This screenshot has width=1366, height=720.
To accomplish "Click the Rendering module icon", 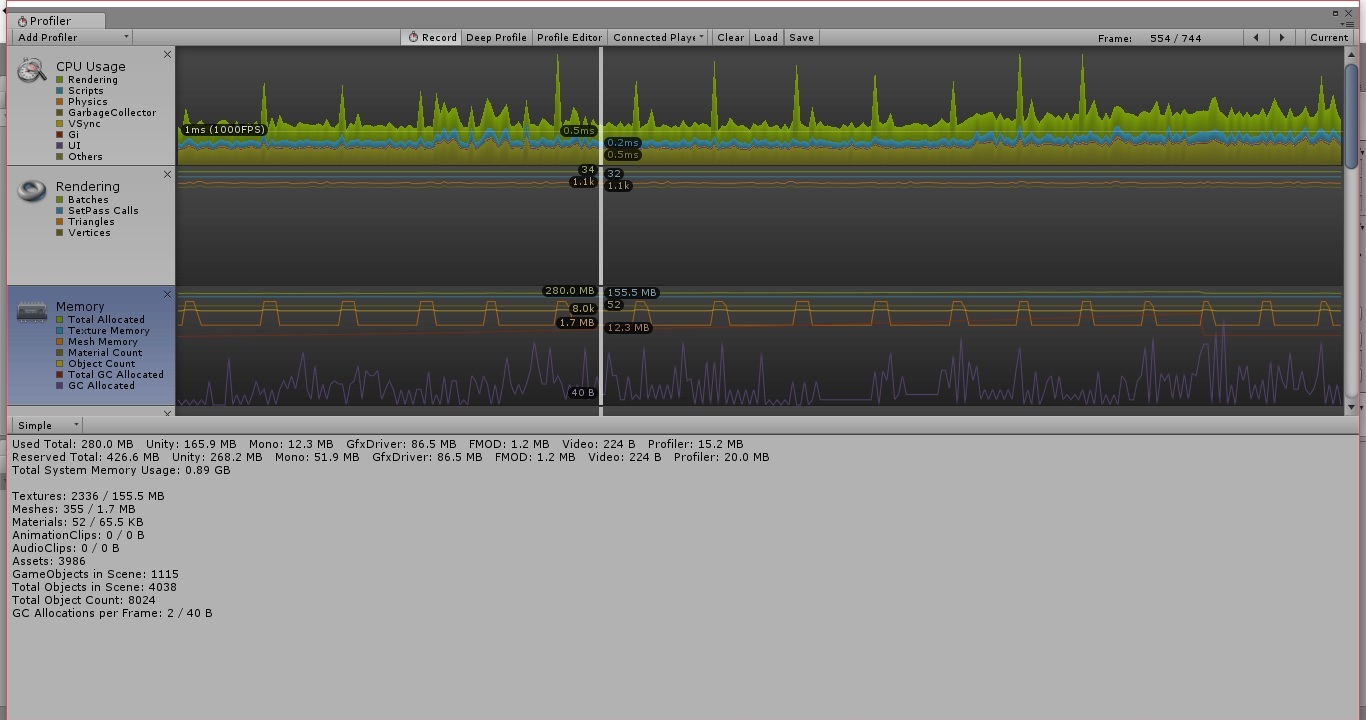I will (x=32, y=189).
